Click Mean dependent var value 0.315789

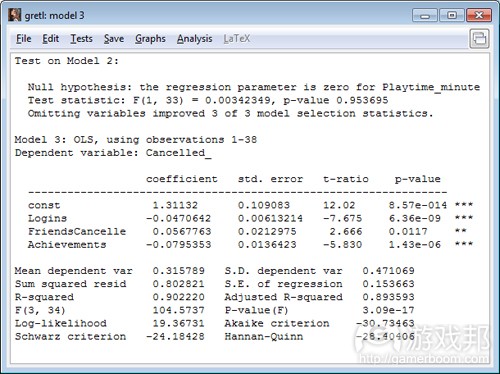tap(178, 271)
